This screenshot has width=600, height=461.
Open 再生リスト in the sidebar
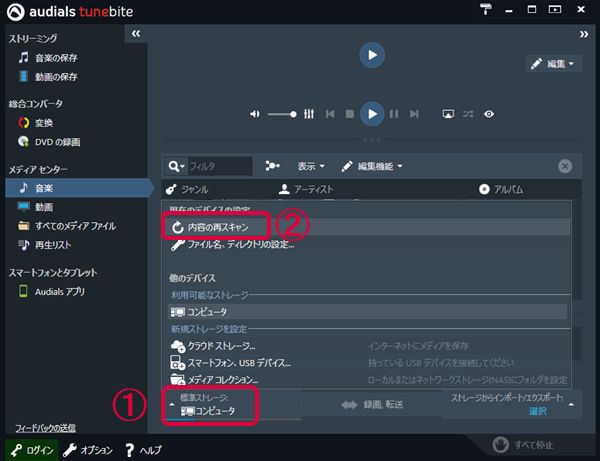[45, 245]
